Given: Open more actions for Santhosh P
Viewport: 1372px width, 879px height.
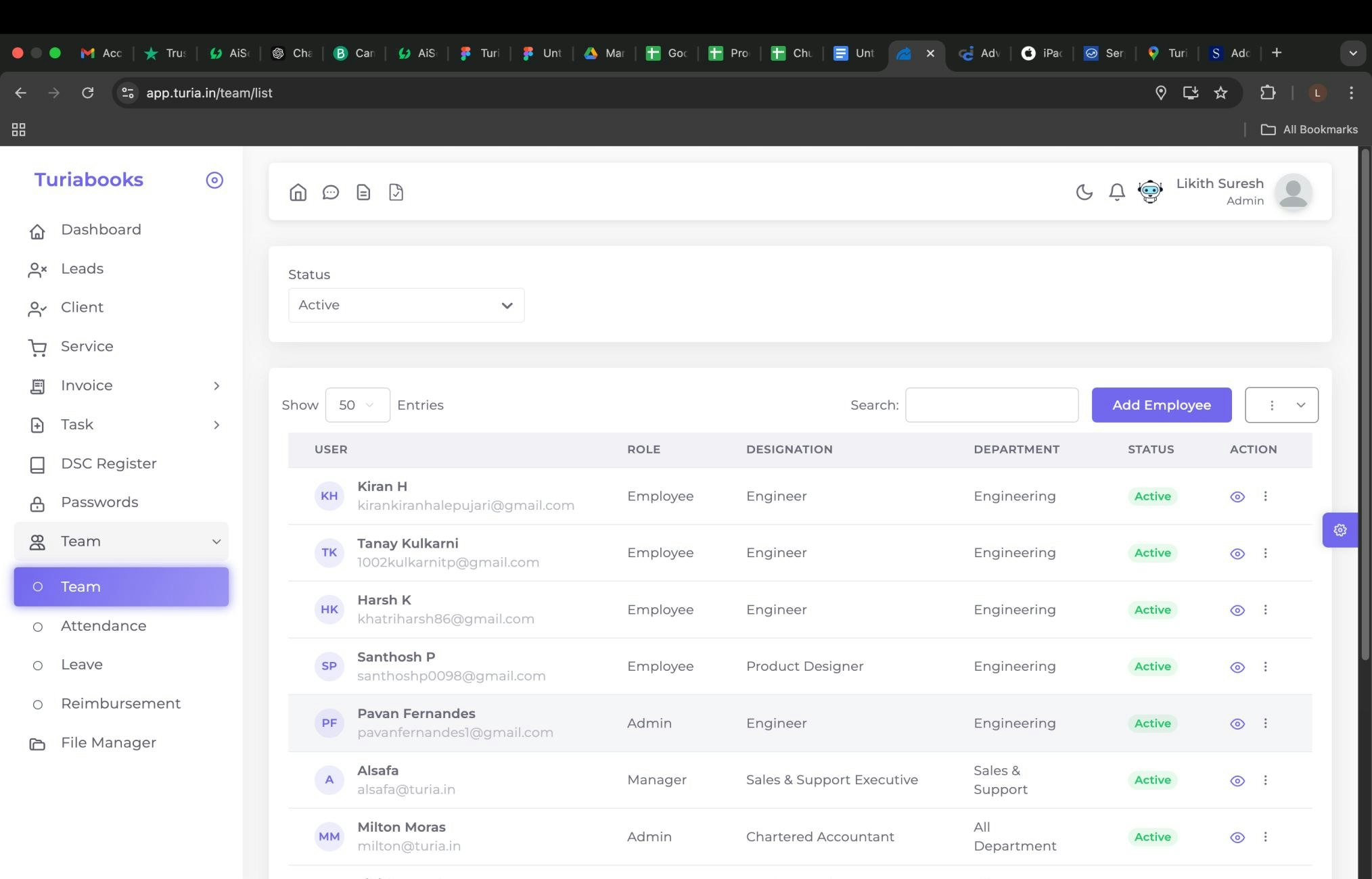Looking at the screenshot, I should tap(1265, 667).
